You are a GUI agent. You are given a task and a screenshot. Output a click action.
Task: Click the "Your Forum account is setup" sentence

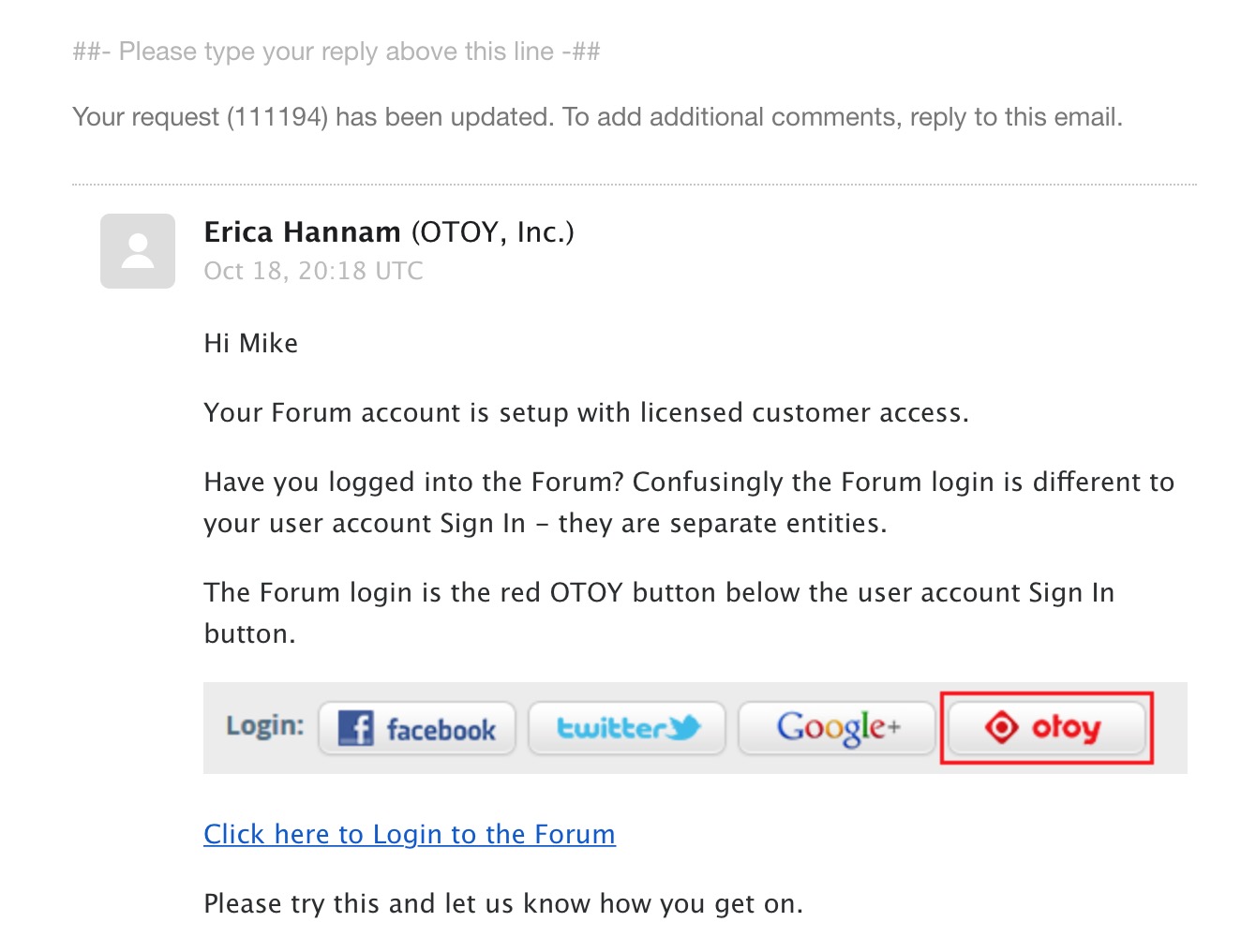click(586, 412)
